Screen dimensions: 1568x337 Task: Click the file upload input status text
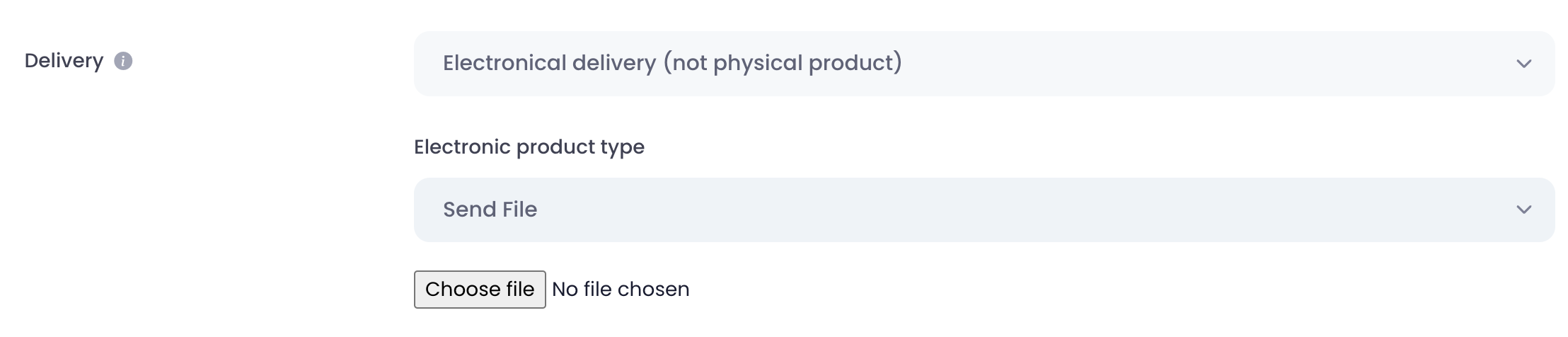[x=621, y=290]
